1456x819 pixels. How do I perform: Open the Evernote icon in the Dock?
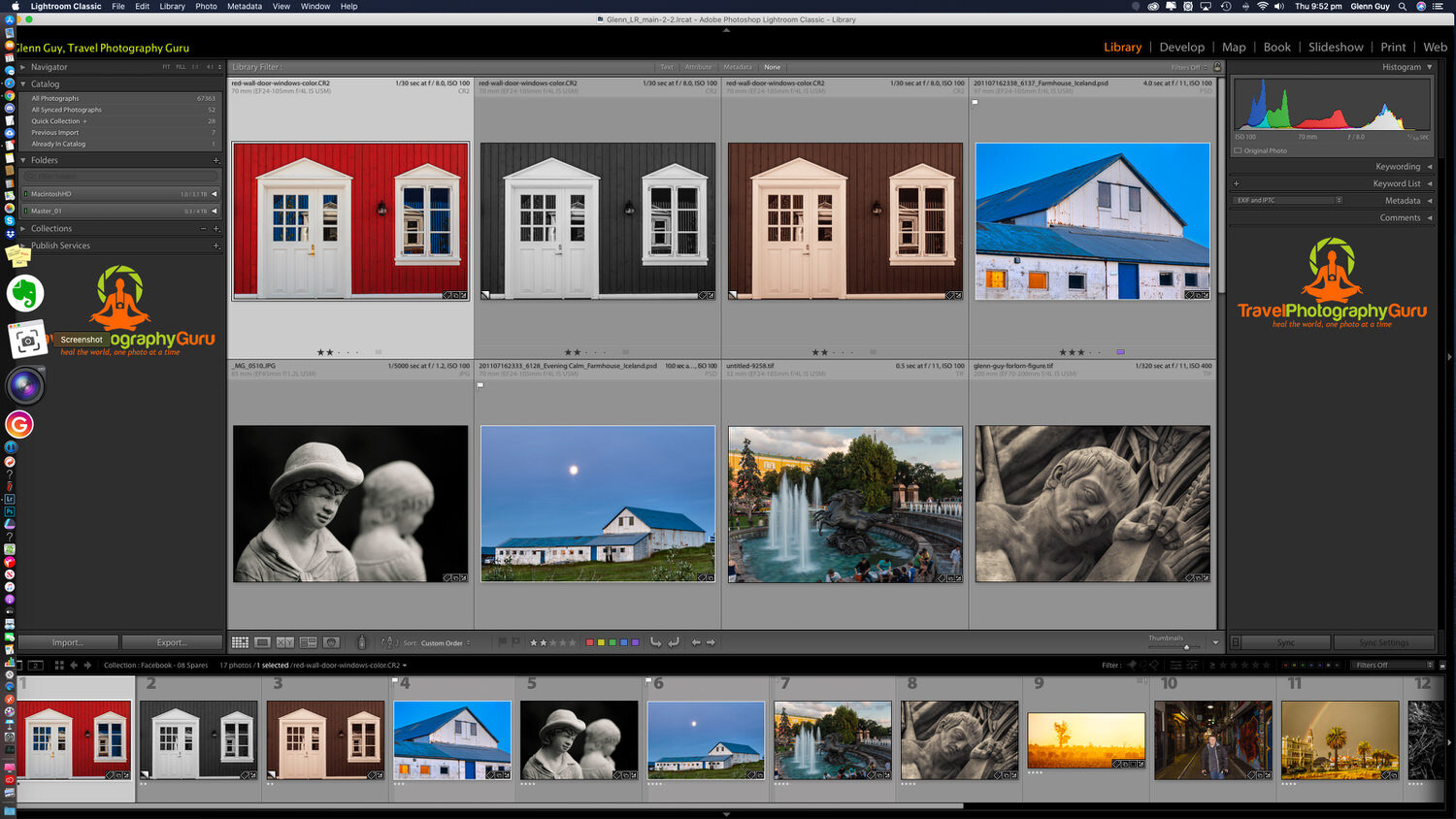25,293
